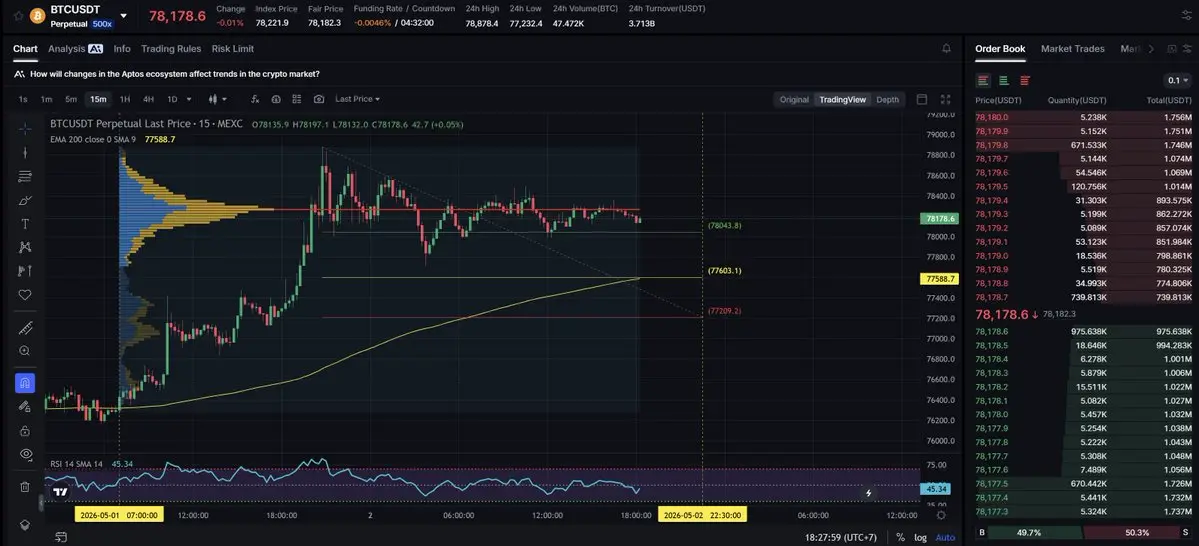This screenshot has width=1199, height=546.
Task: Switch to the Analysis AI tab
Action: pos(75,48)
